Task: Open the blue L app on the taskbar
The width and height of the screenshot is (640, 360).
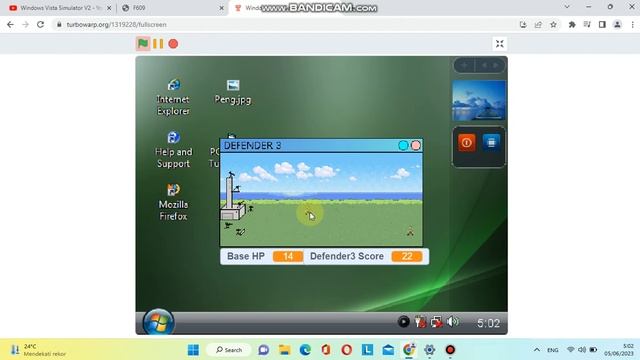Action: point(367,350)
